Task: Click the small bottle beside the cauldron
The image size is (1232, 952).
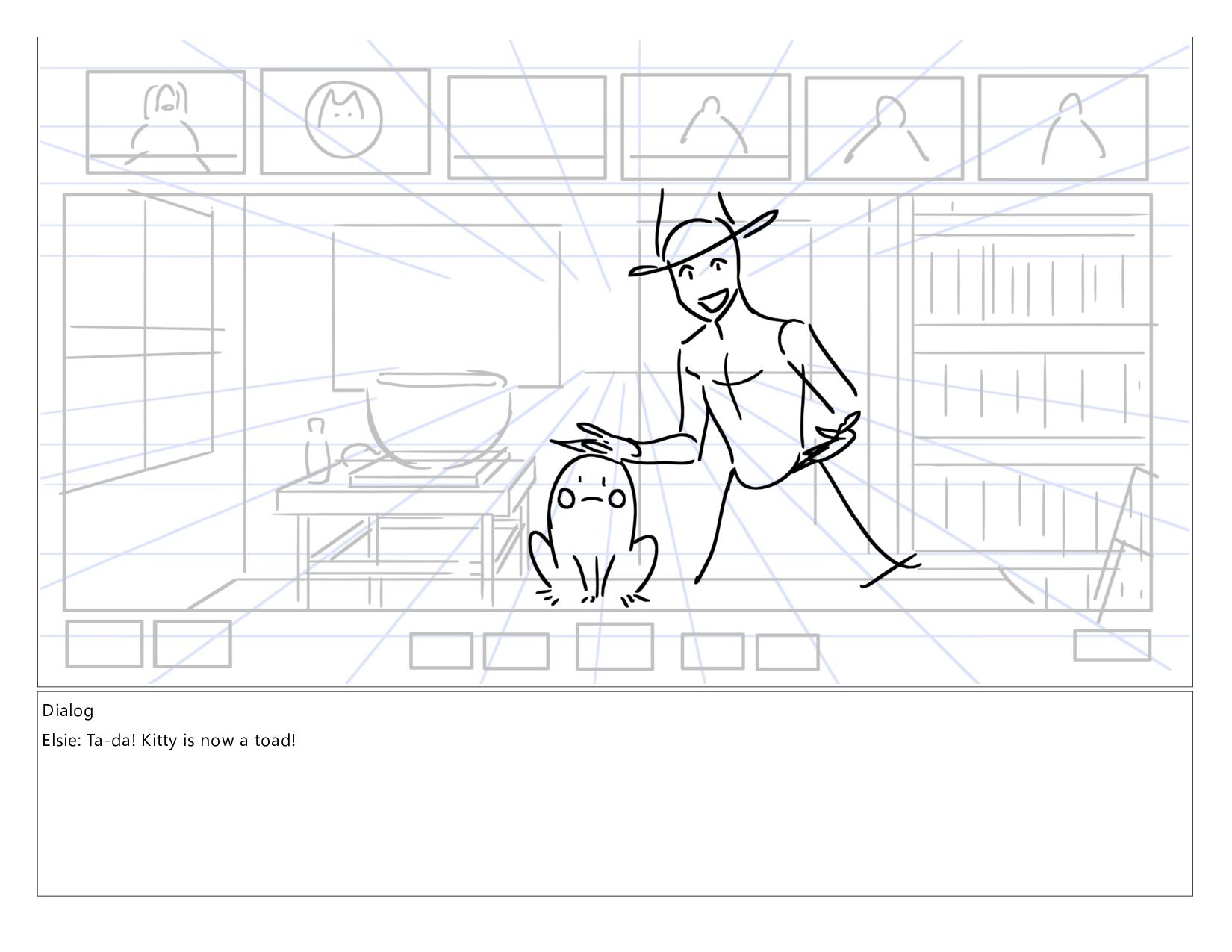Action: (317, 450)
